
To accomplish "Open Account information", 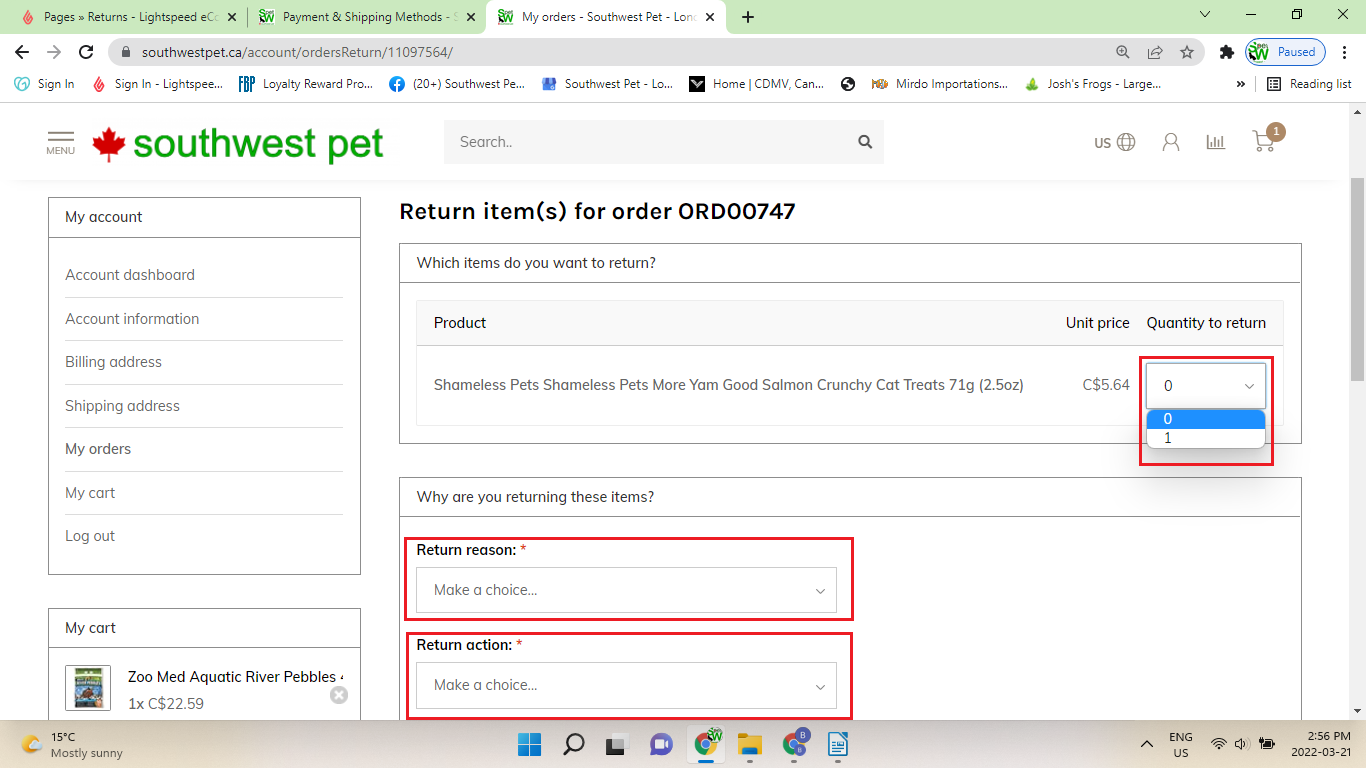I will coord(132,319).
